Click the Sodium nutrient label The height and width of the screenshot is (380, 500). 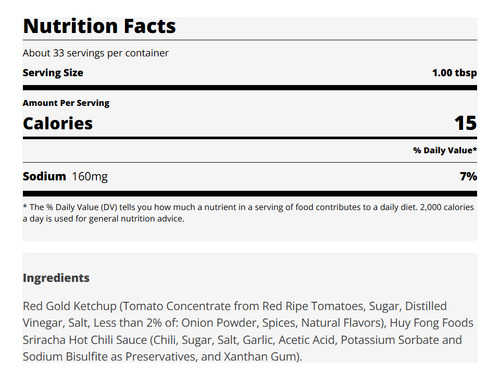(44, 176)
